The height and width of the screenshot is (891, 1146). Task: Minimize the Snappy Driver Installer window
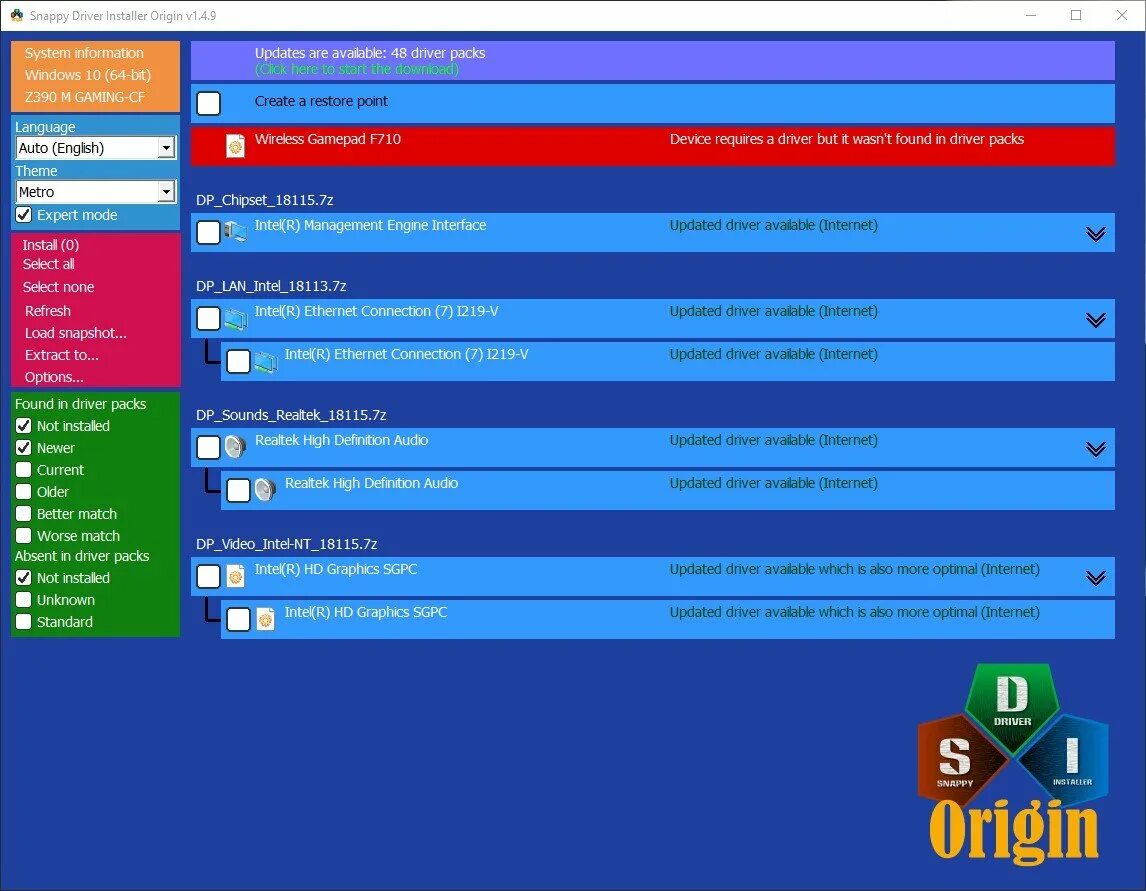(x=1031, y=15)
